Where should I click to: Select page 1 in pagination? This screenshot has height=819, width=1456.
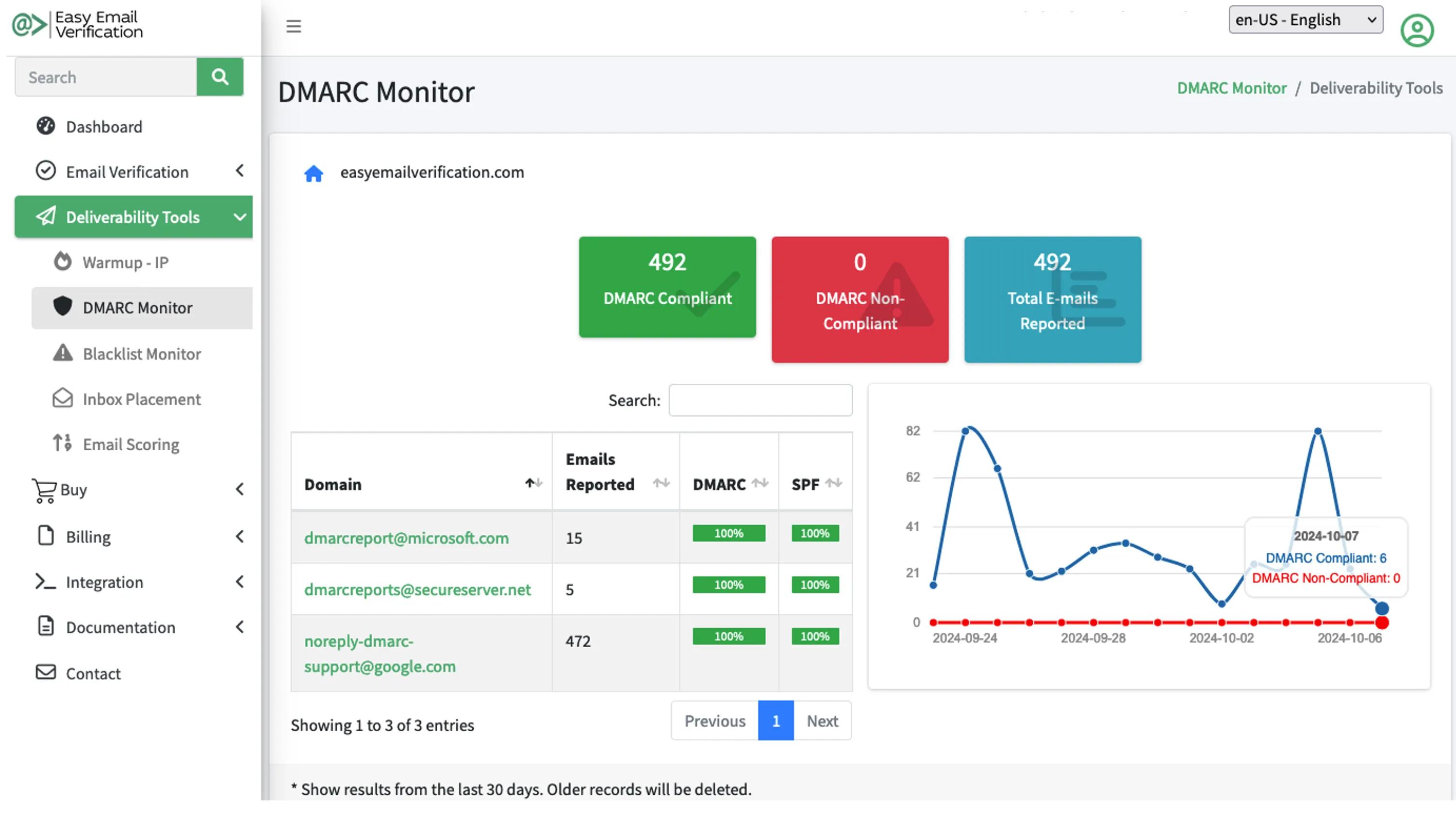(776, 721)
